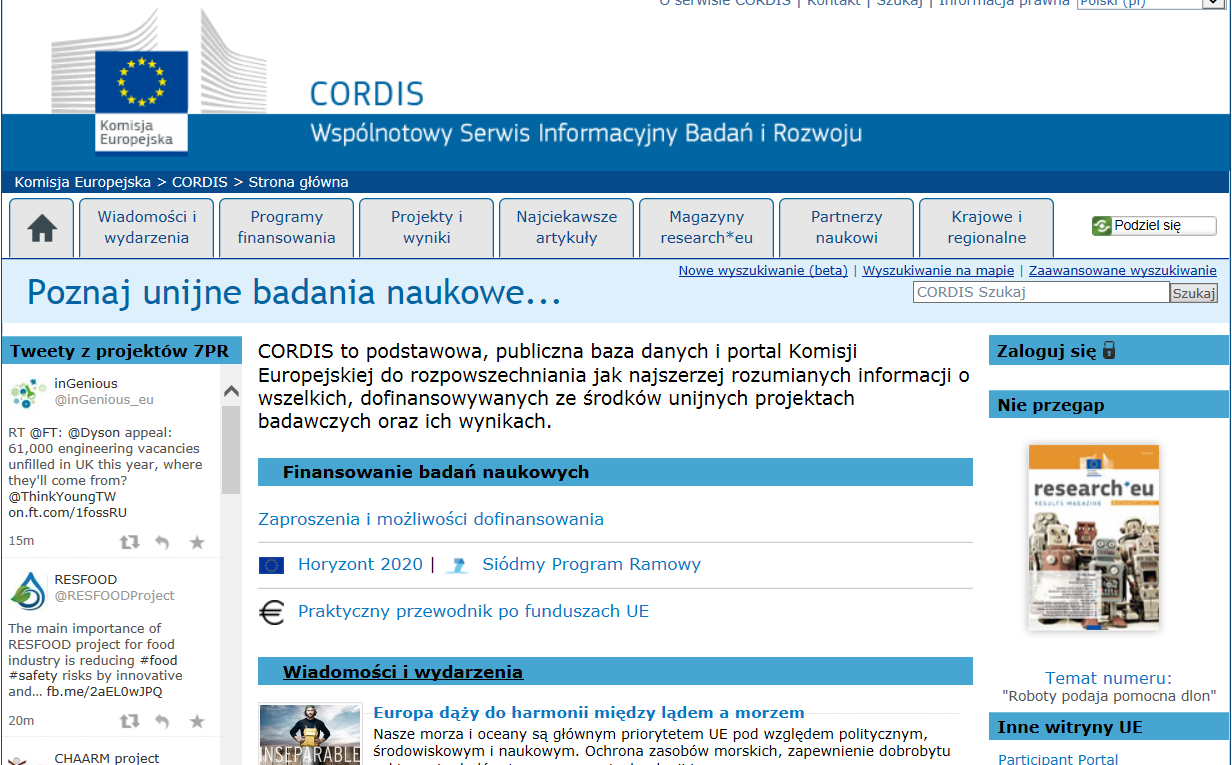1232x765 pixels.
Task: Click the 20m tweet timestamp
Action: click(x=21, y=720)
